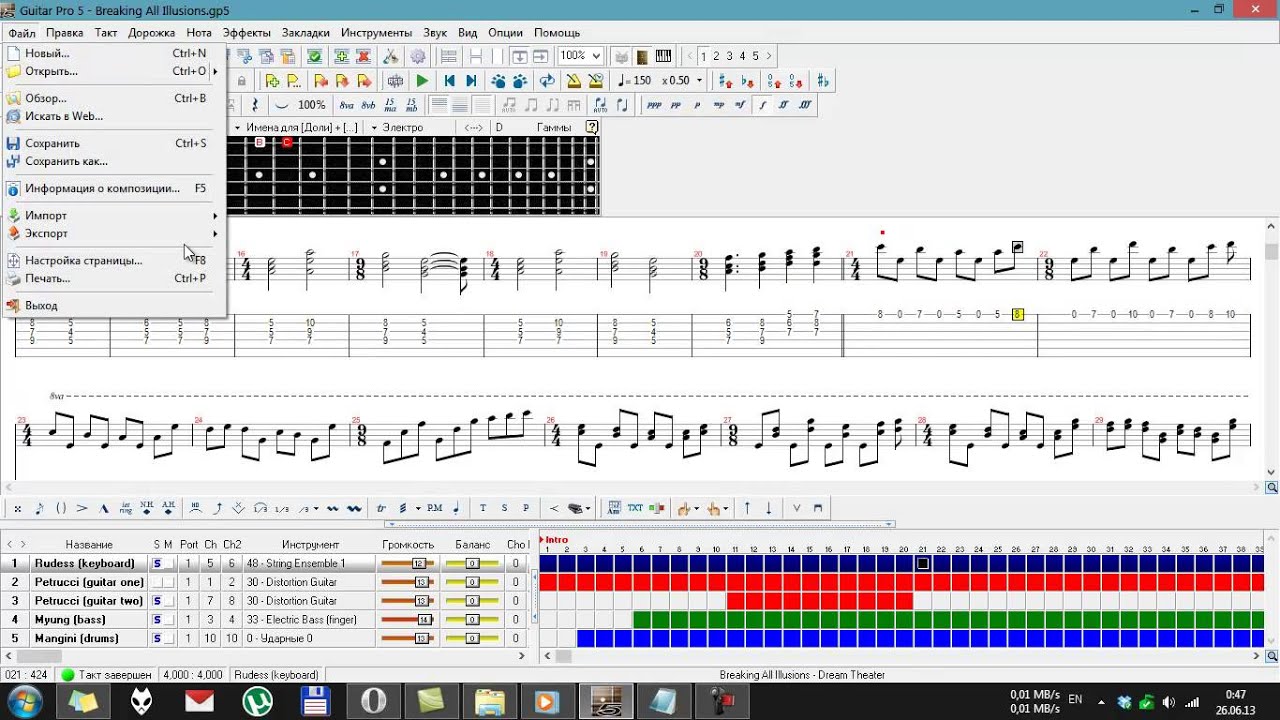Toggle Solo for Petrucci (guitar one) track
1280x720 pixels.
coord(156,582)
